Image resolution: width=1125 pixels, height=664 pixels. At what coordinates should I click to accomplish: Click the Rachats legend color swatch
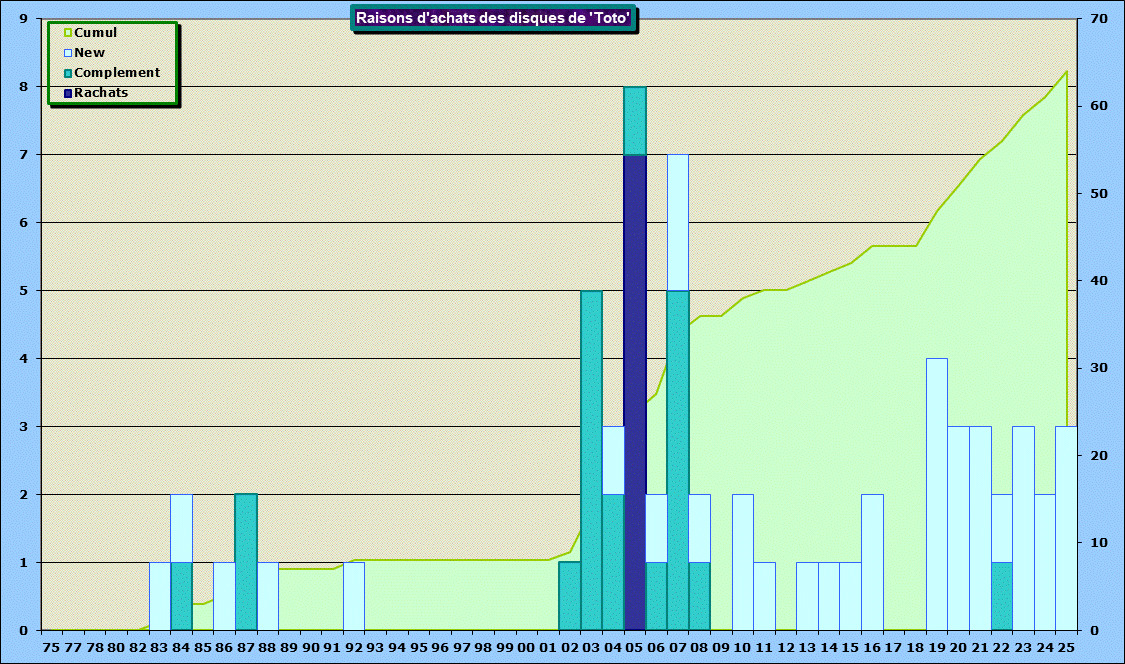tap(68, 93)
